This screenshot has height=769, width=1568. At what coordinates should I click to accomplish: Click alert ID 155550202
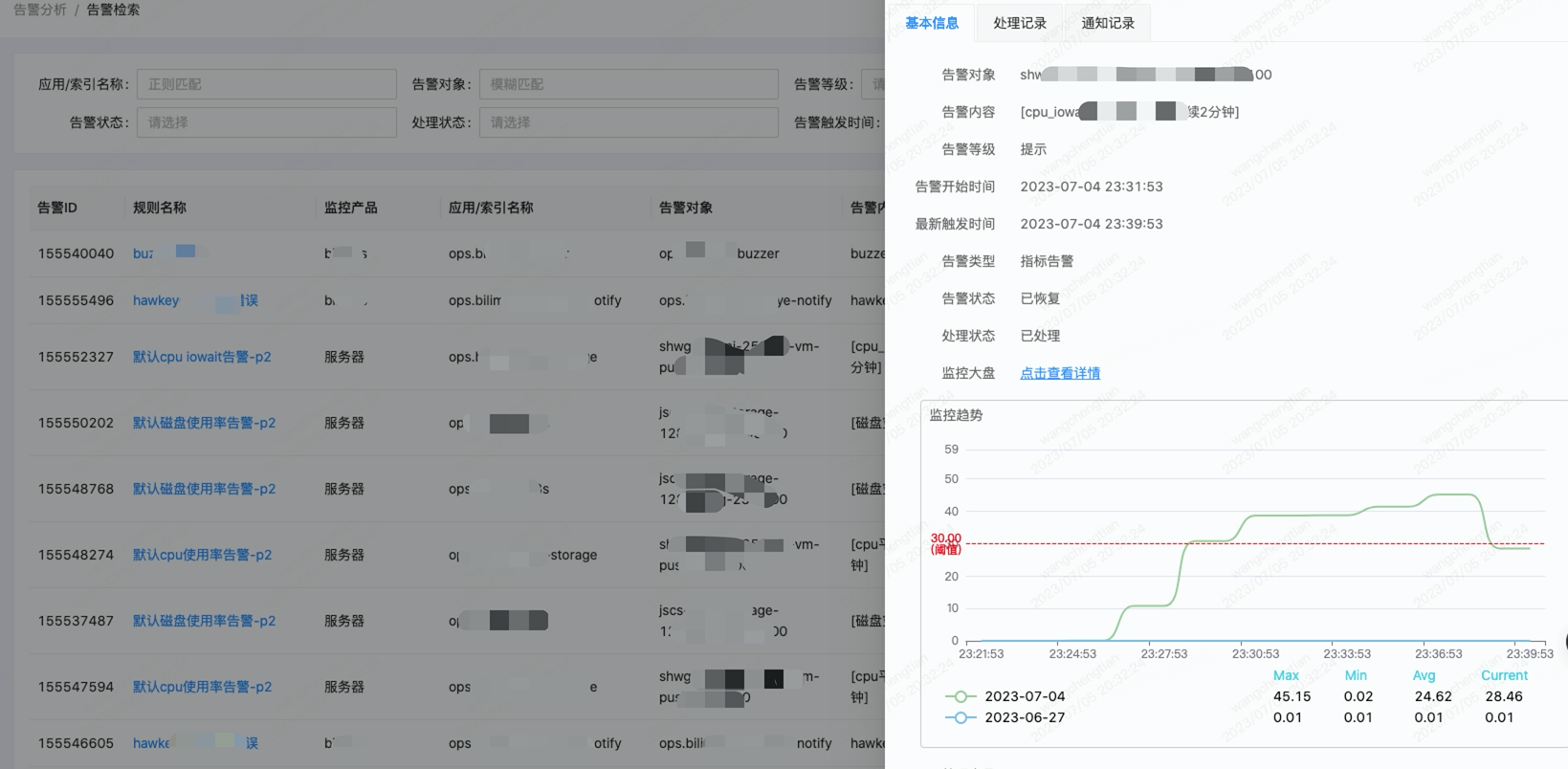click(76, 423)
